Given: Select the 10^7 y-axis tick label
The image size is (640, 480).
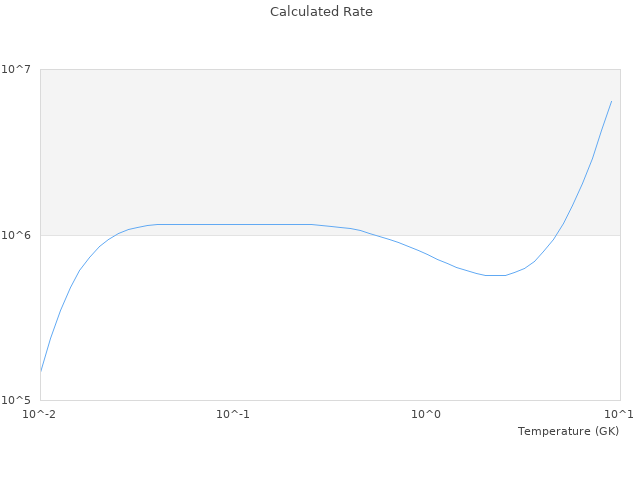Looking at the screenshot, I should (x=20, y=69).
